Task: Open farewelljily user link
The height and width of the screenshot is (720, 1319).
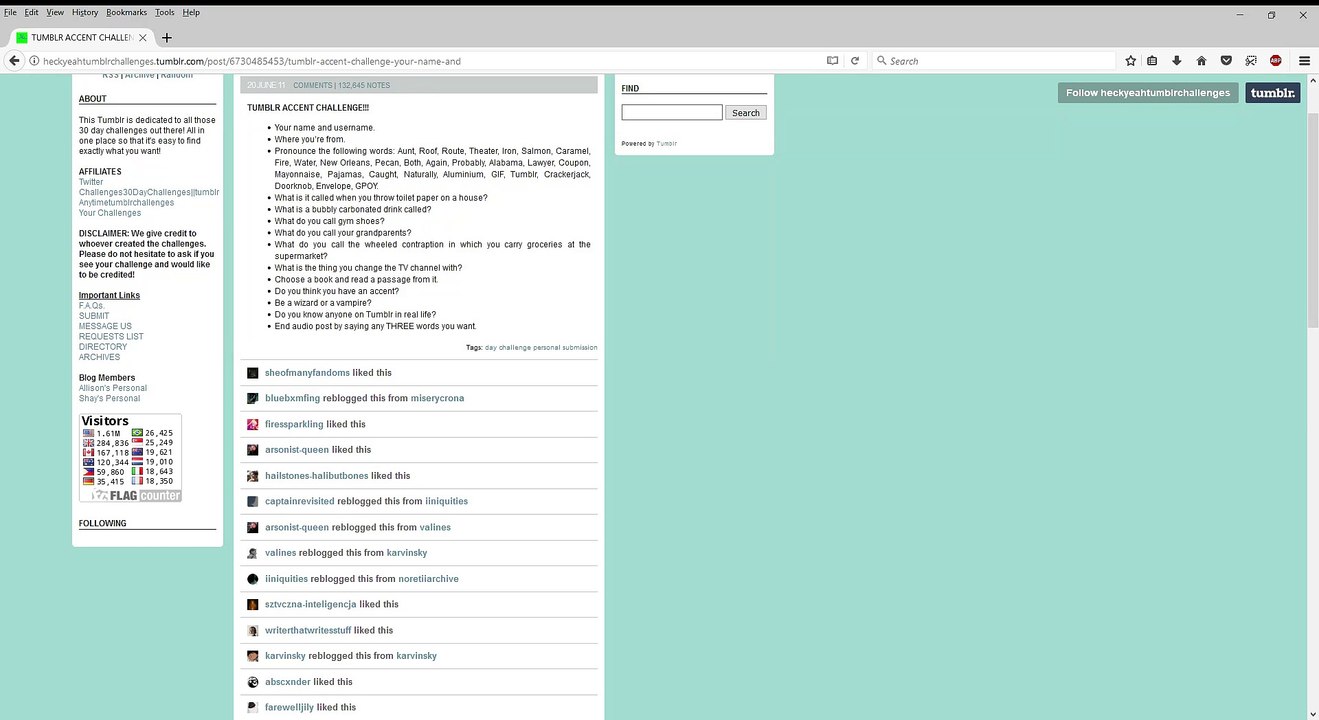Action: tap(290, 708)
